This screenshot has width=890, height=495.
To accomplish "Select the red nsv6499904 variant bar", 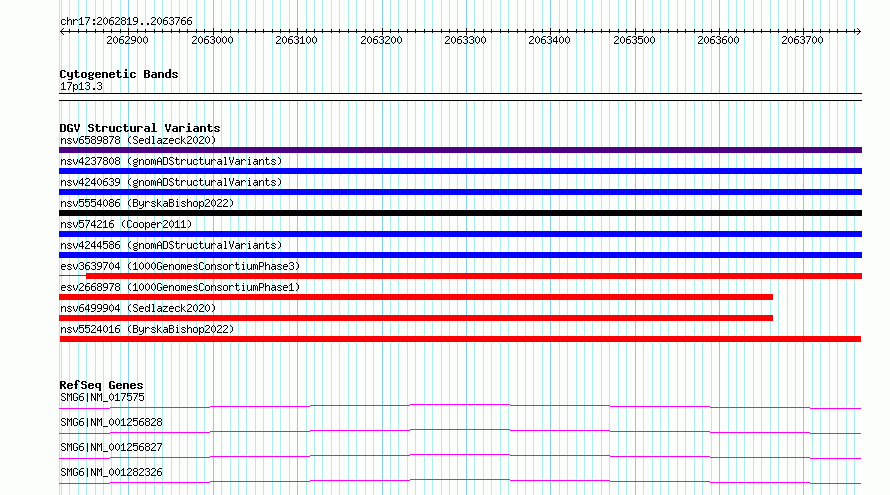I will click(x=416, y=318).
